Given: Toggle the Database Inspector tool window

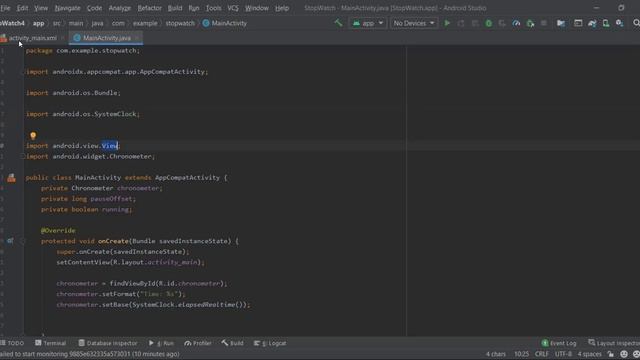Looking at the screenshot, I should (108, 343).
